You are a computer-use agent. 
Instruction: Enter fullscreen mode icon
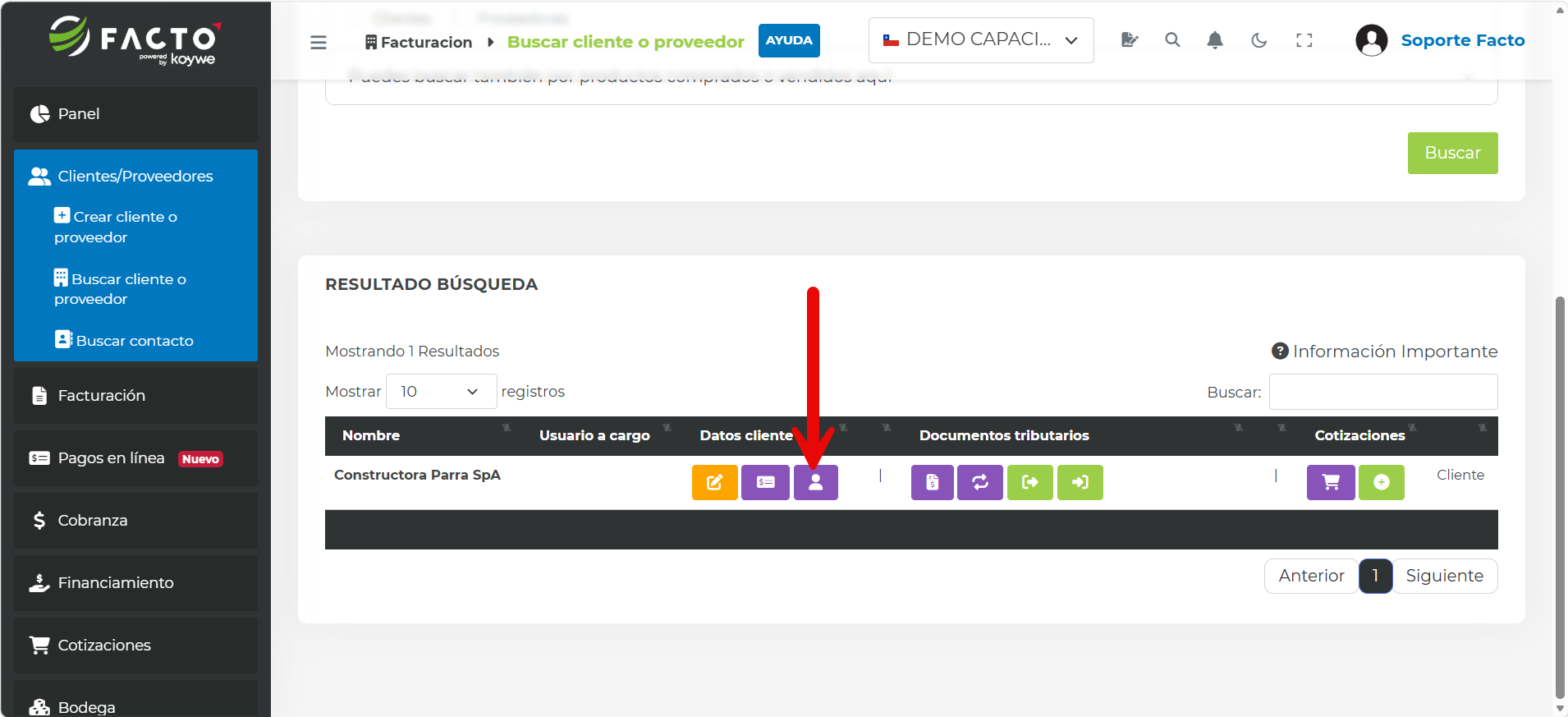1304,39
